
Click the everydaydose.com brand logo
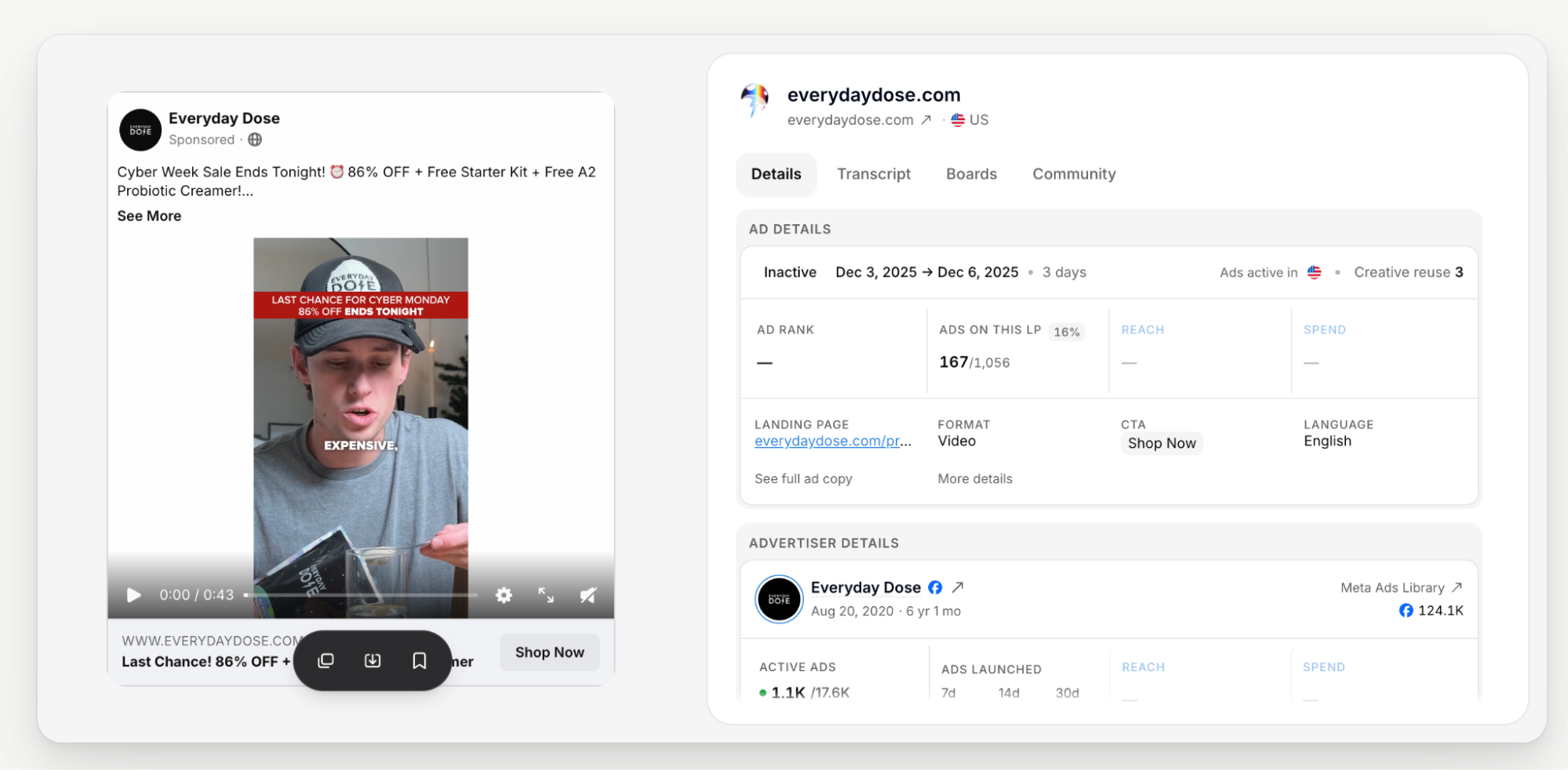click(755, 100)
